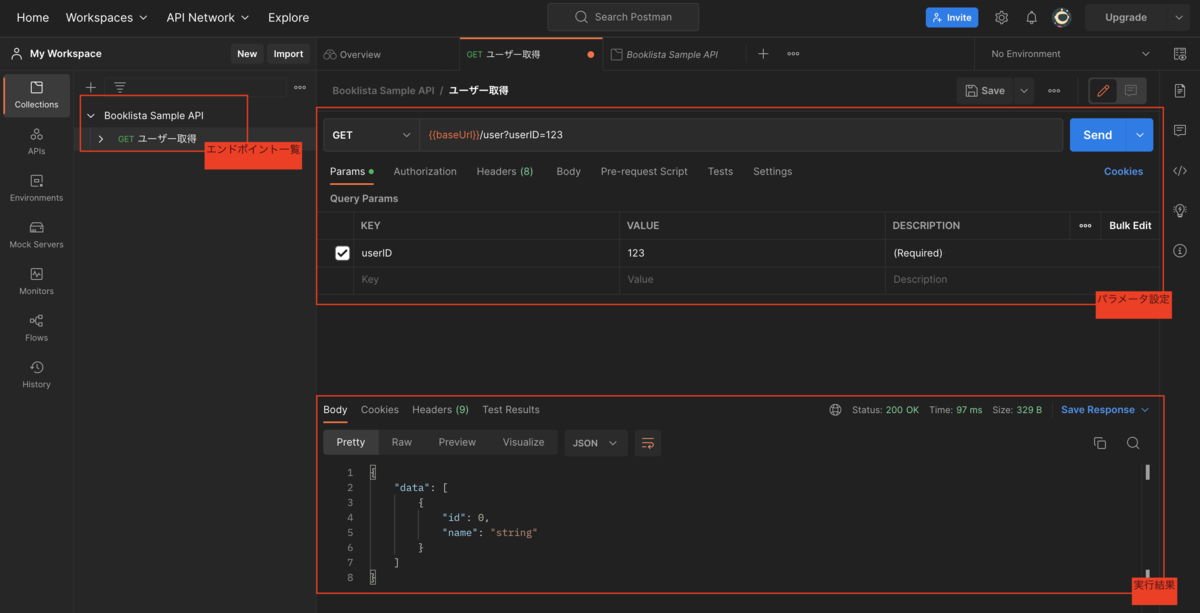Click the Save button
The image size is (1200, 613).
pos(985,90)
